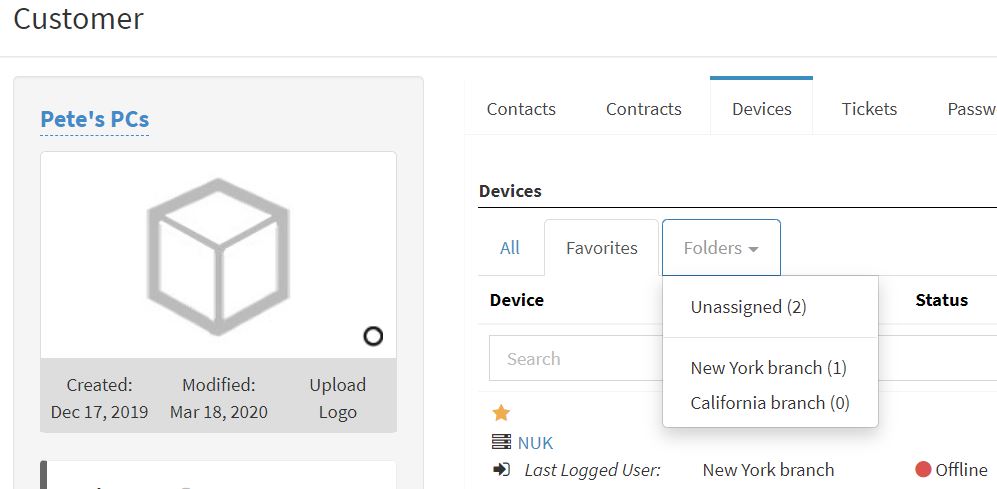Open the Pete's PCs customer name link

[x=95, y=119]
